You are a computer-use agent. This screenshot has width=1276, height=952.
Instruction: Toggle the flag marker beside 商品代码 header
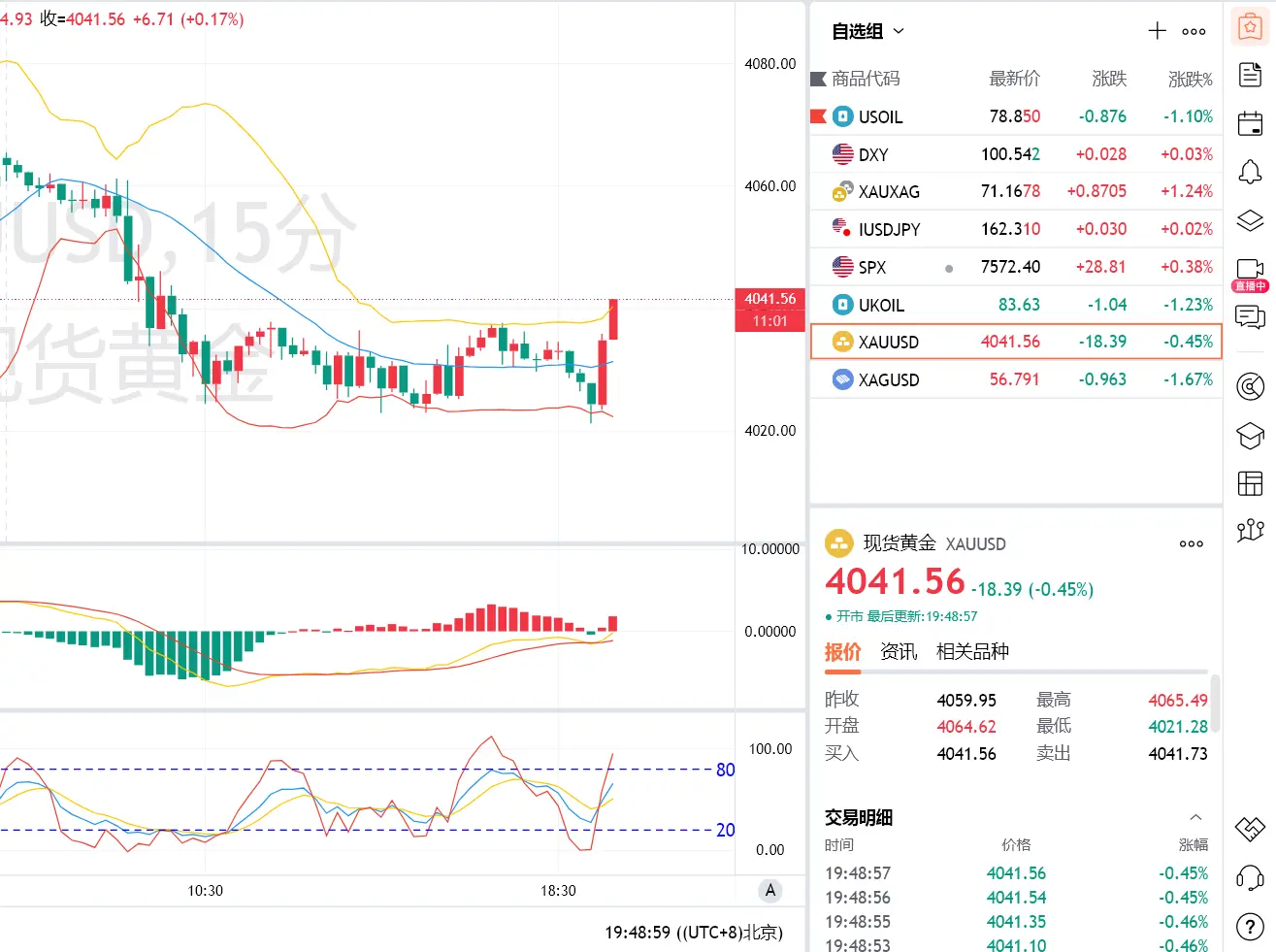click(818, 79)
